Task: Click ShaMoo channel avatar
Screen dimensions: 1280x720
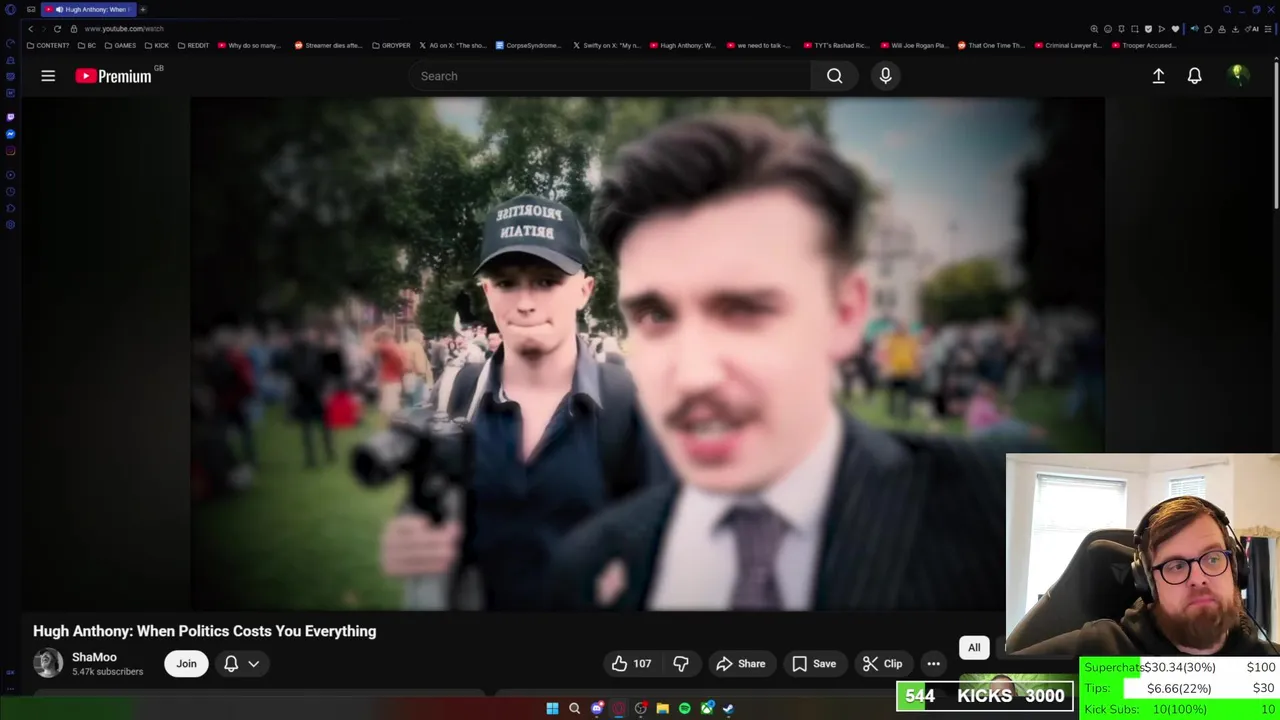Action: [48, 663]
